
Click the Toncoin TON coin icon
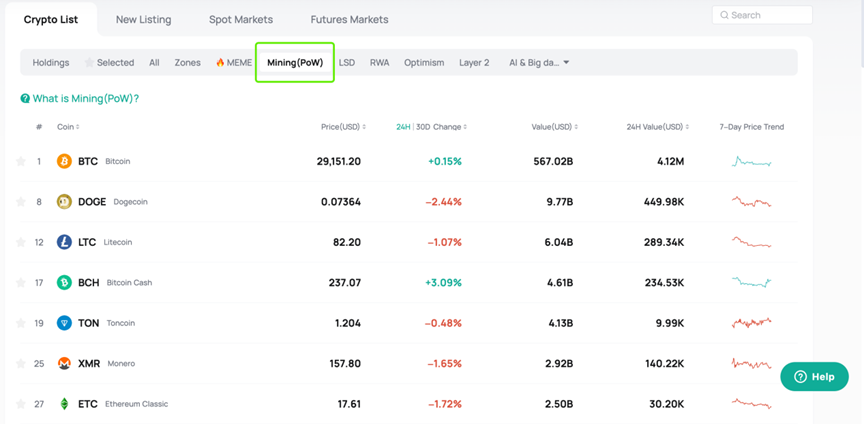pyautogui.click(x=64, y=323)
